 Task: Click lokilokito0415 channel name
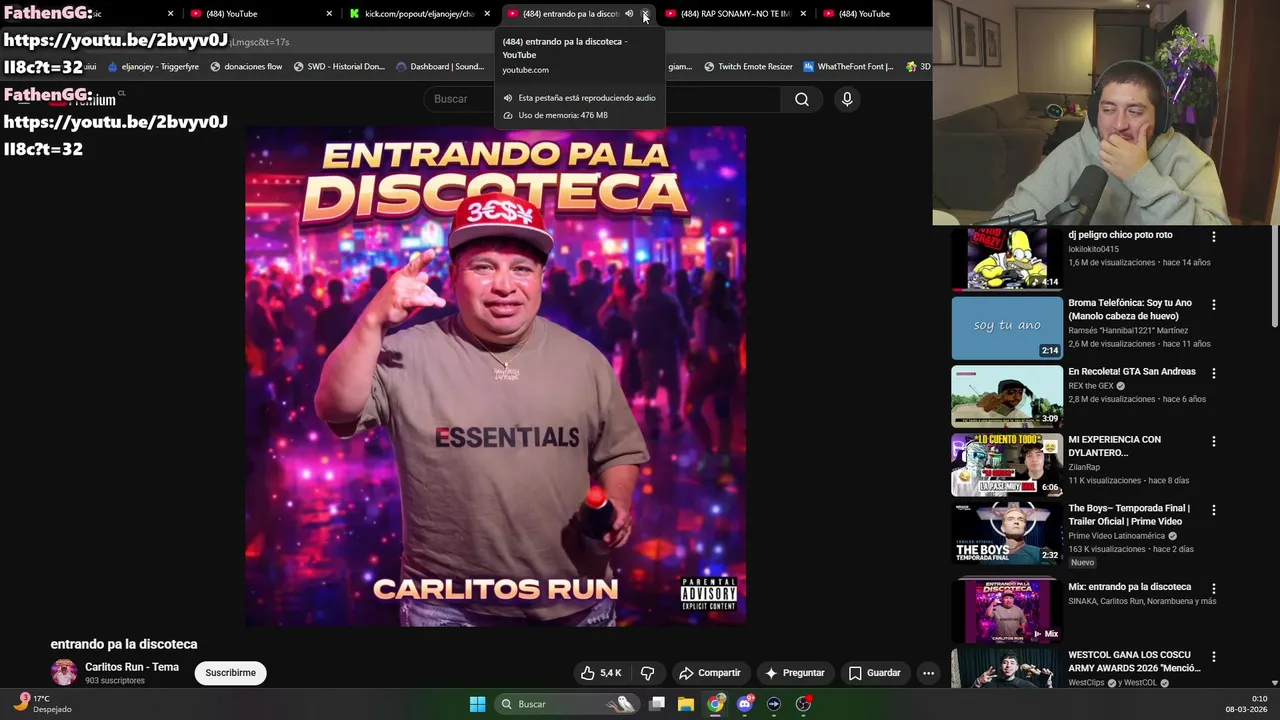click(1093, 249)
